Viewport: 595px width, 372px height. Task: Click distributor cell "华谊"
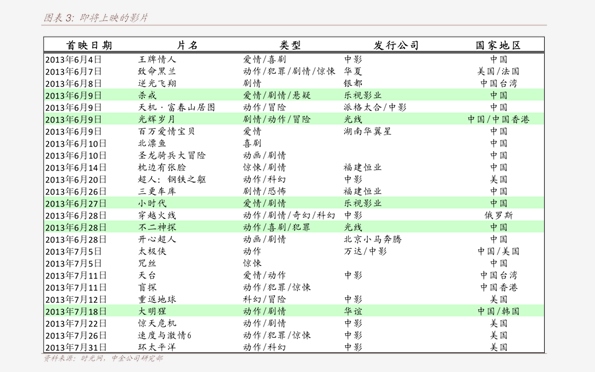353,312
